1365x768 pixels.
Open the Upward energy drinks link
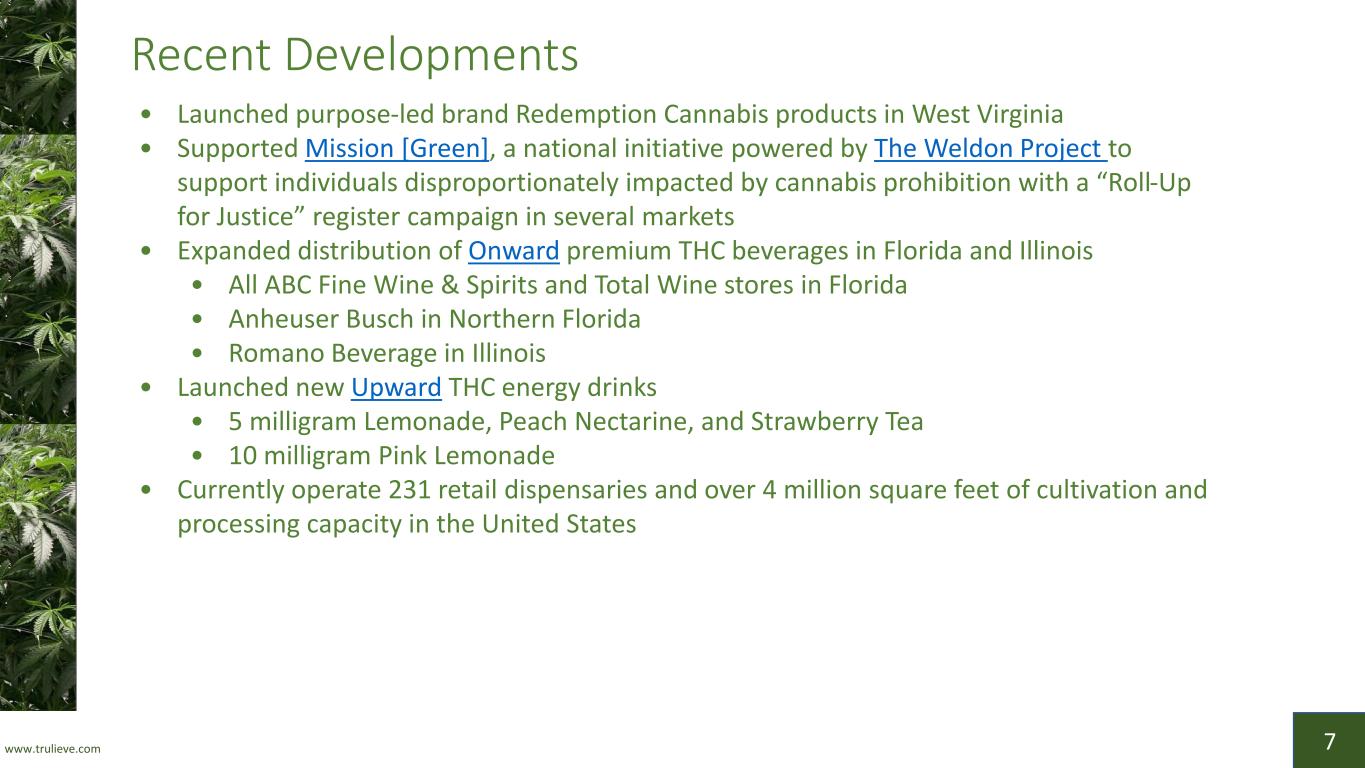[396, 386]
